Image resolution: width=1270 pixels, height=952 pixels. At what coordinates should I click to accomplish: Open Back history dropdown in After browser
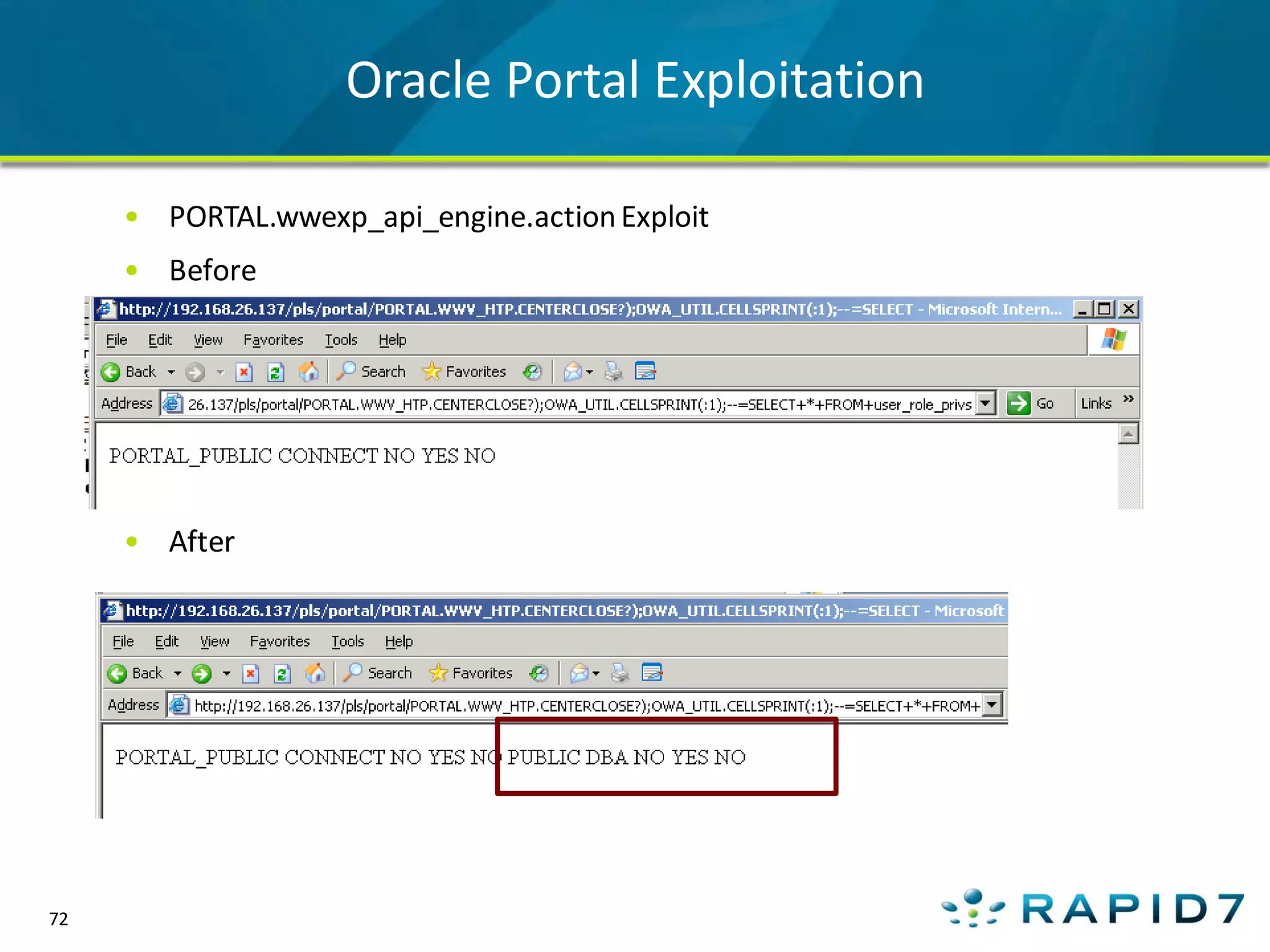click(x=178, y=674)
